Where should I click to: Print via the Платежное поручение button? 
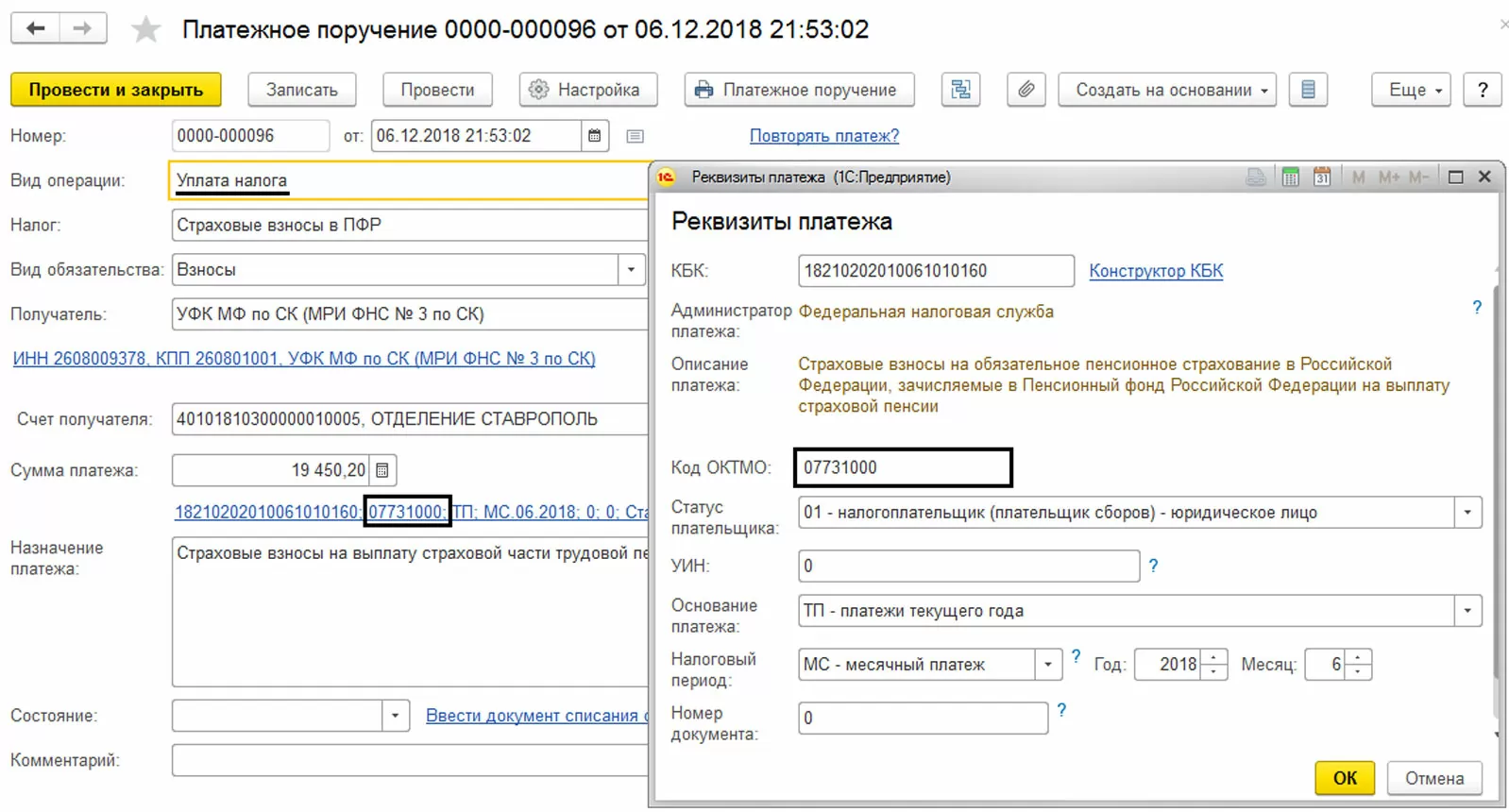pos(800,90)
